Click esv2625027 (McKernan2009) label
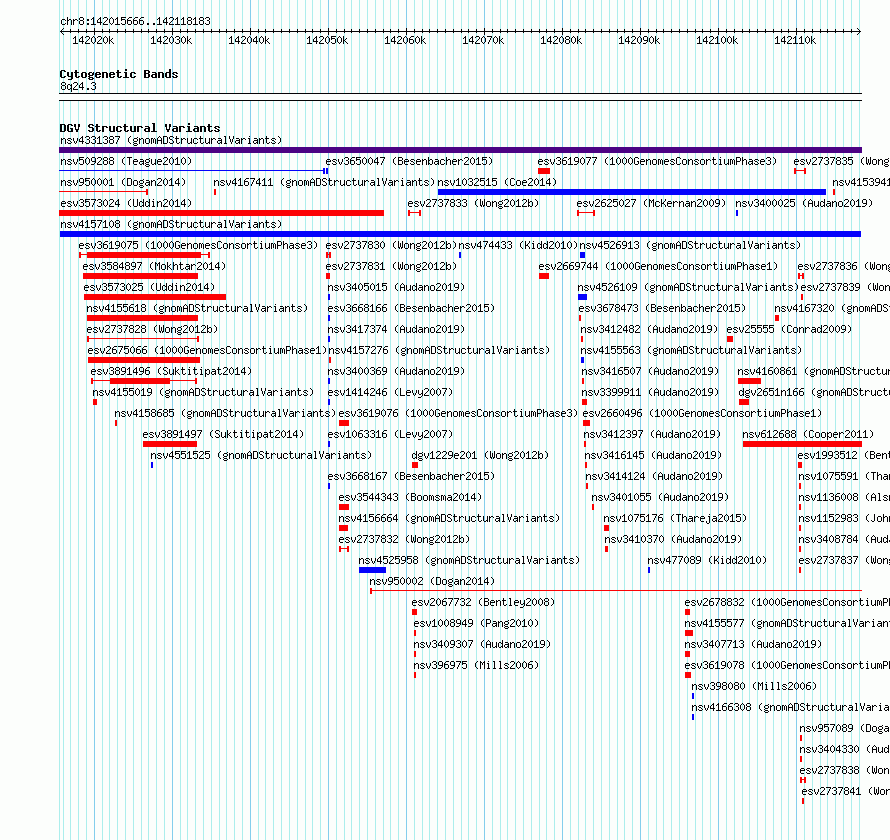The height and width of the screenshot is (840, 890). (x=652, y=203)
